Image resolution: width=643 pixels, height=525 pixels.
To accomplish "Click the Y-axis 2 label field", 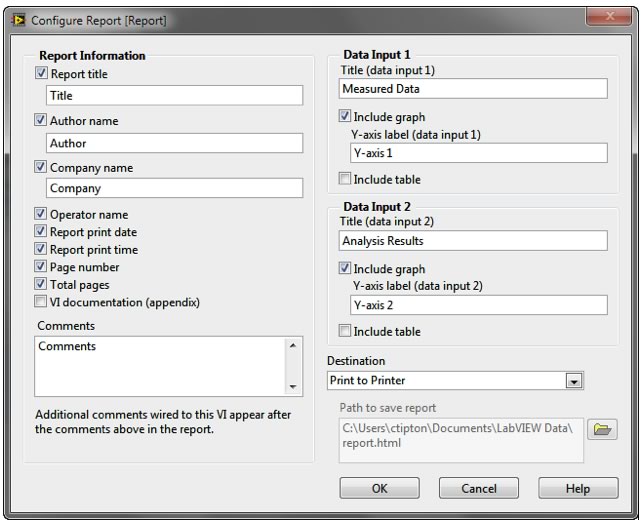I will coord(478,305).
